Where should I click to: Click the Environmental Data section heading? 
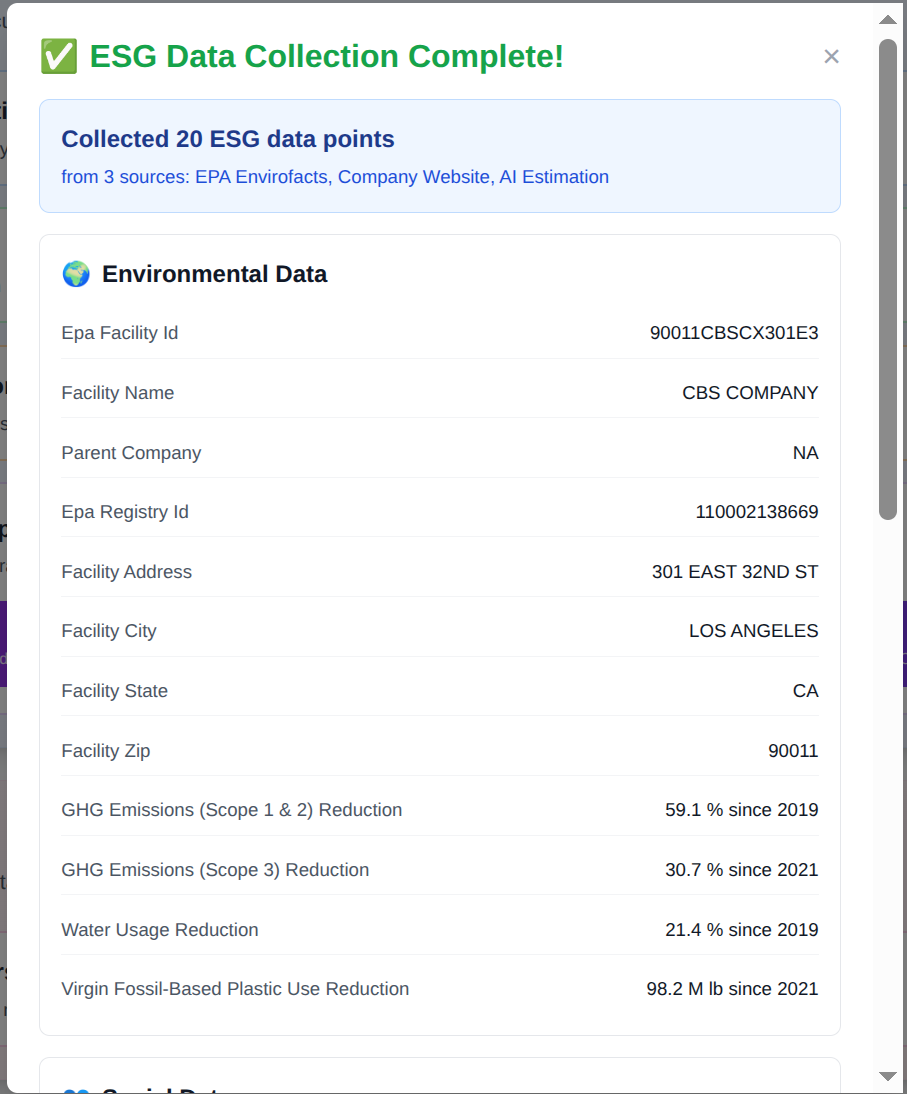(214, 274)
